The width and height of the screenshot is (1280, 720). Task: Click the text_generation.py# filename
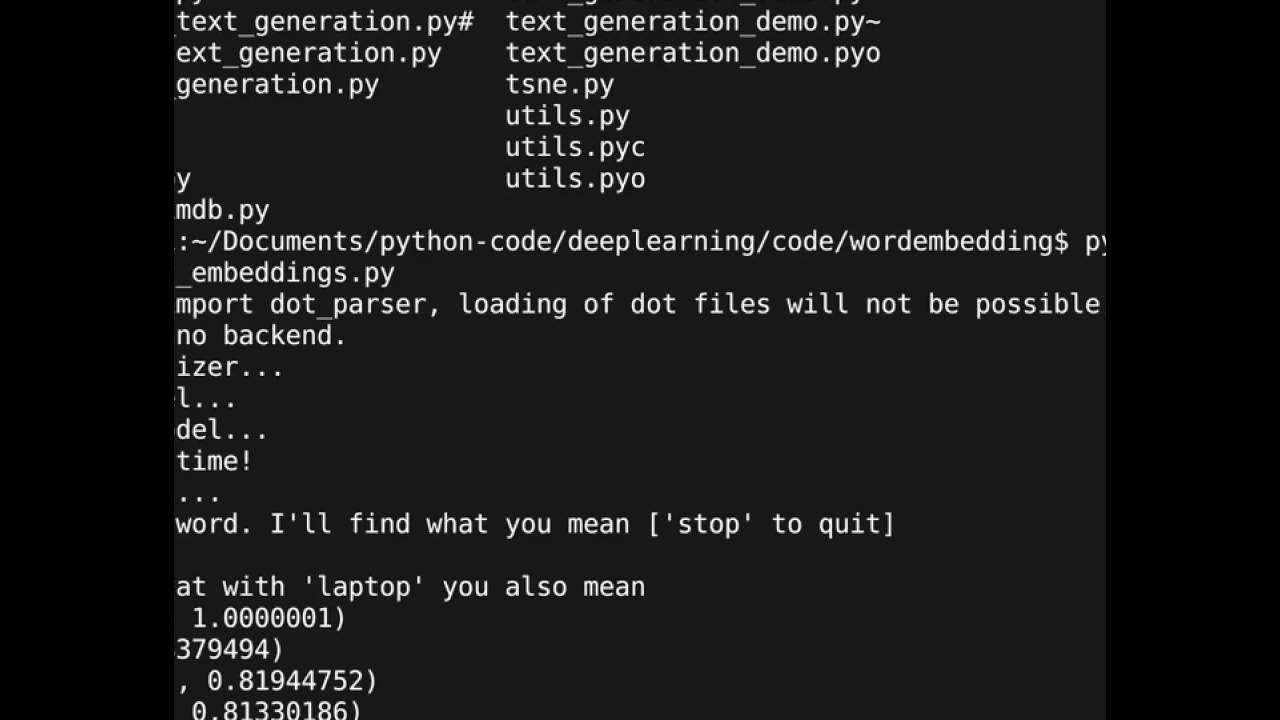pyautogui.click(x=325, y=21)
